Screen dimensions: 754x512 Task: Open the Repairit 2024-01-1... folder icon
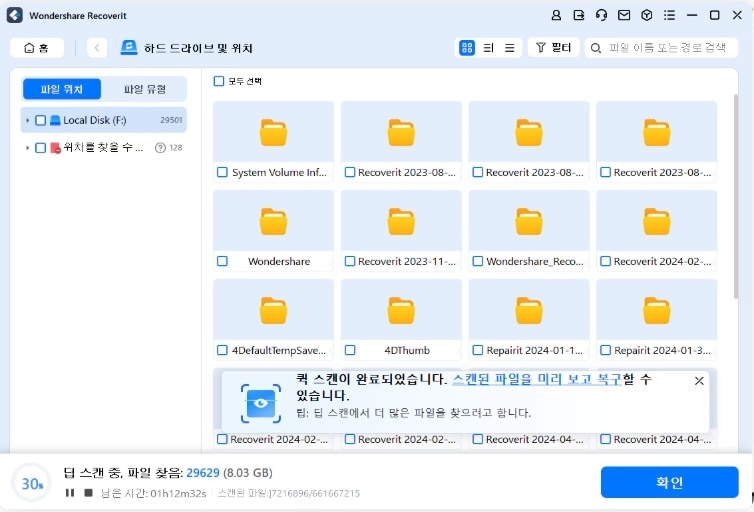529,311
